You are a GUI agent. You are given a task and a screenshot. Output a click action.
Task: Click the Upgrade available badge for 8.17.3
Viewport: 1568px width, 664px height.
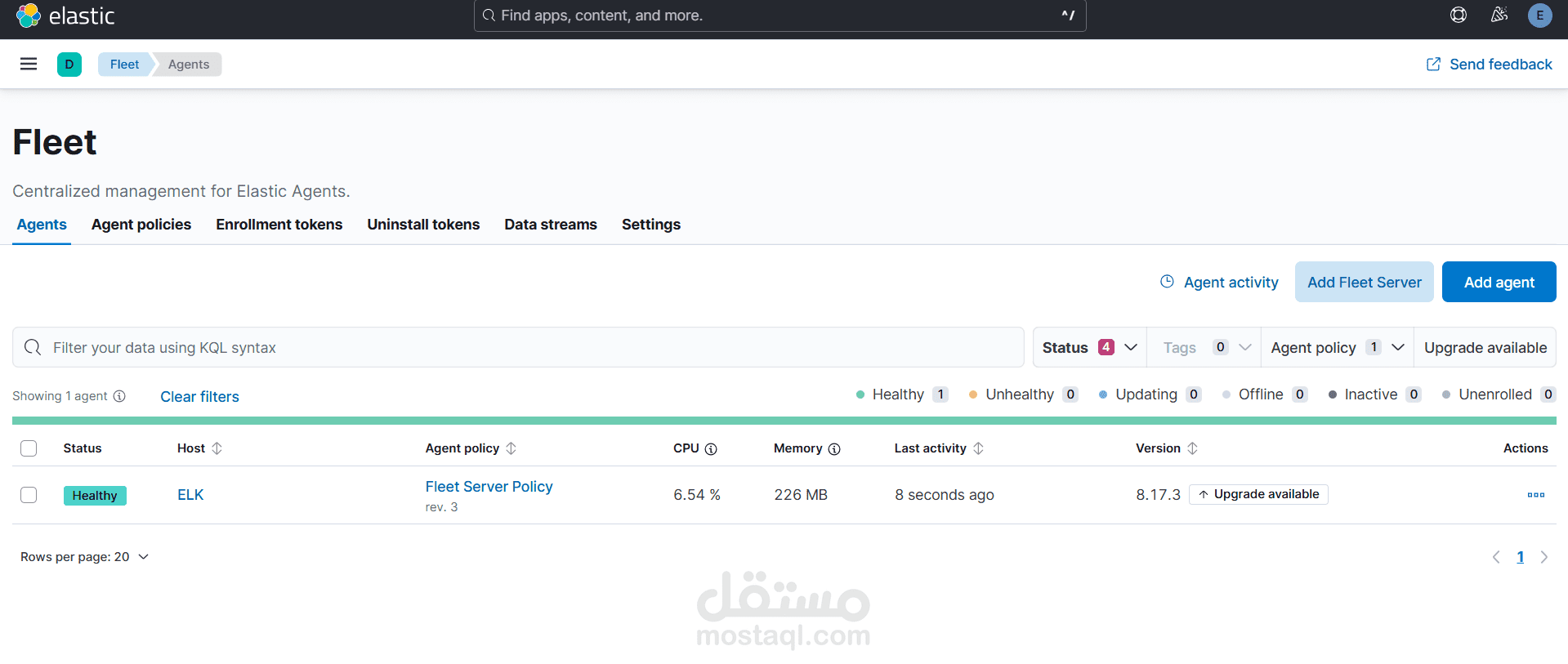1258,494
